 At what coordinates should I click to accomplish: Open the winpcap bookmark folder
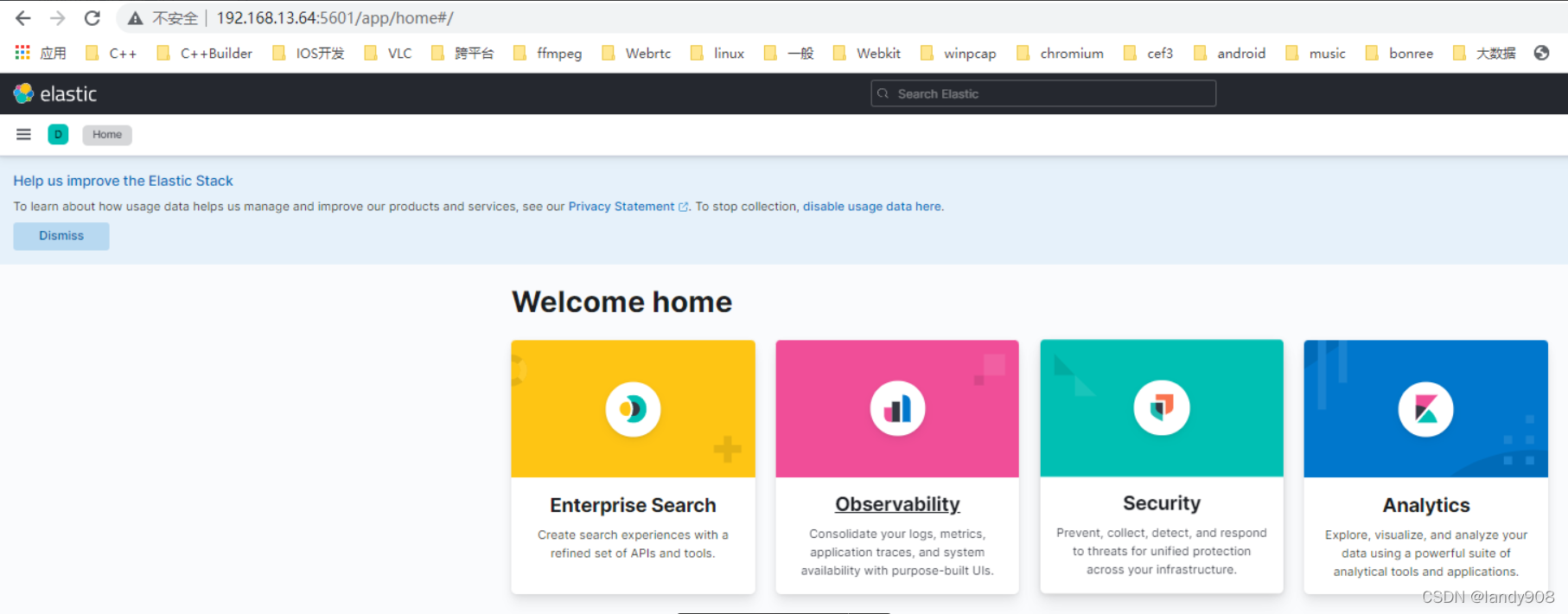pos(959,53)
